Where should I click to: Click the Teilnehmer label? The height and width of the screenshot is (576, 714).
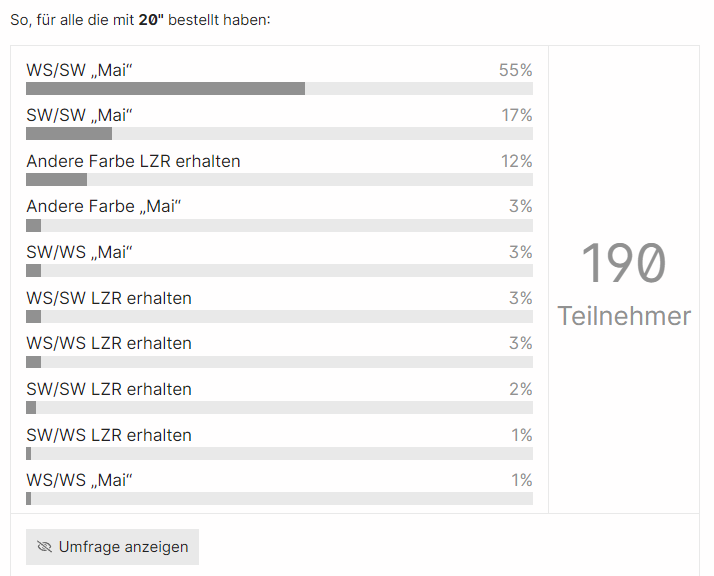[x=624, y=316]
